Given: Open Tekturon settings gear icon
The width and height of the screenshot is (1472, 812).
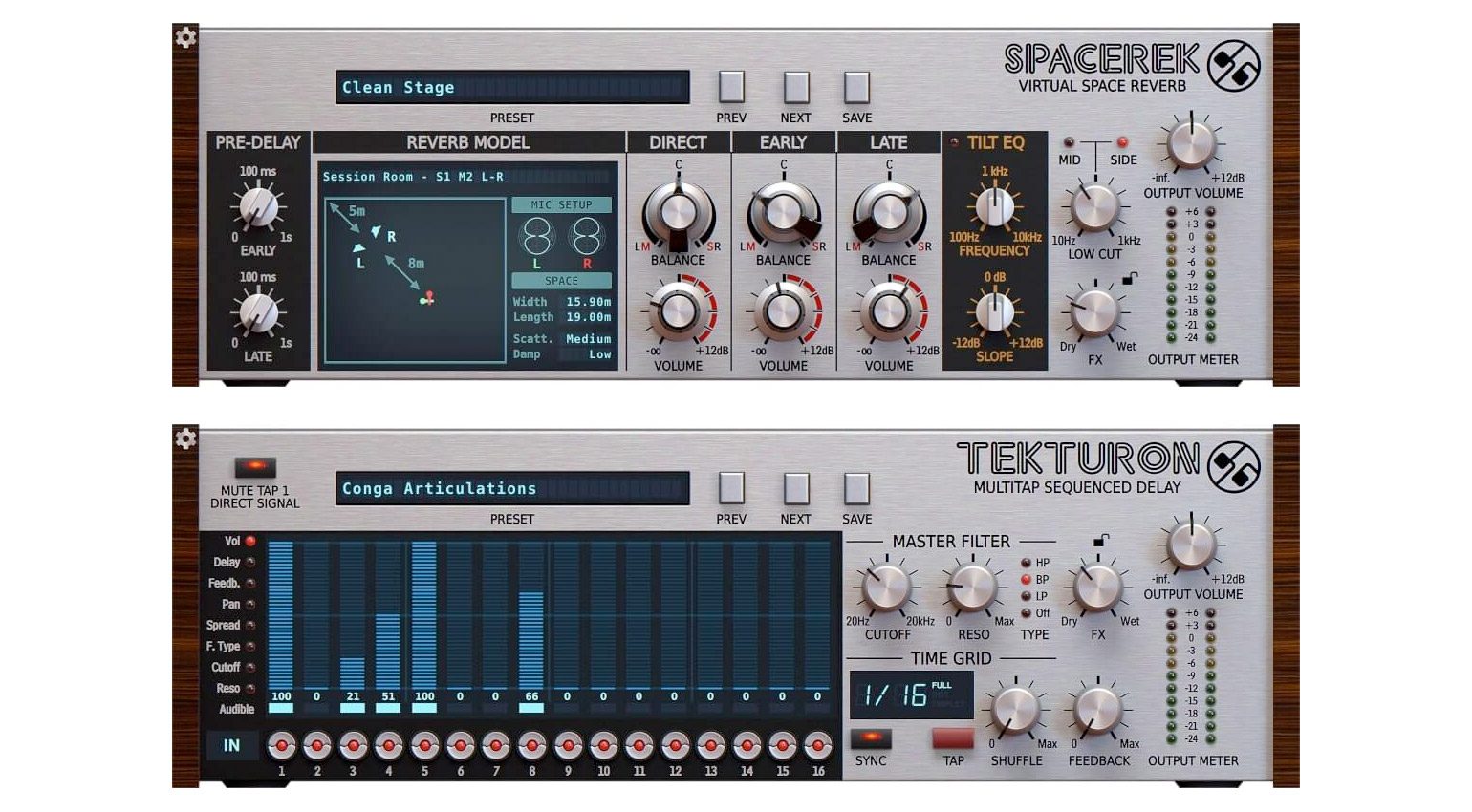Looking at the screenshot, I should pos(185,438).
